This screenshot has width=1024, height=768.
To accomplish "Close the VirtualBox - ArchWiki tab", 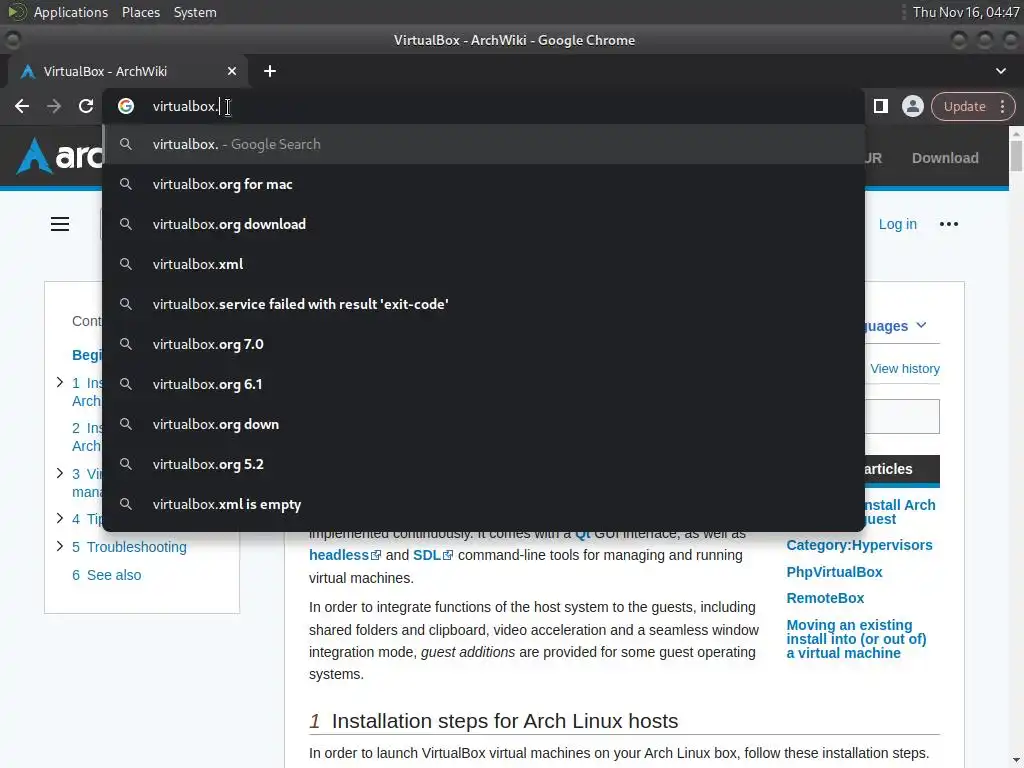I will click(x=232, y=71).
